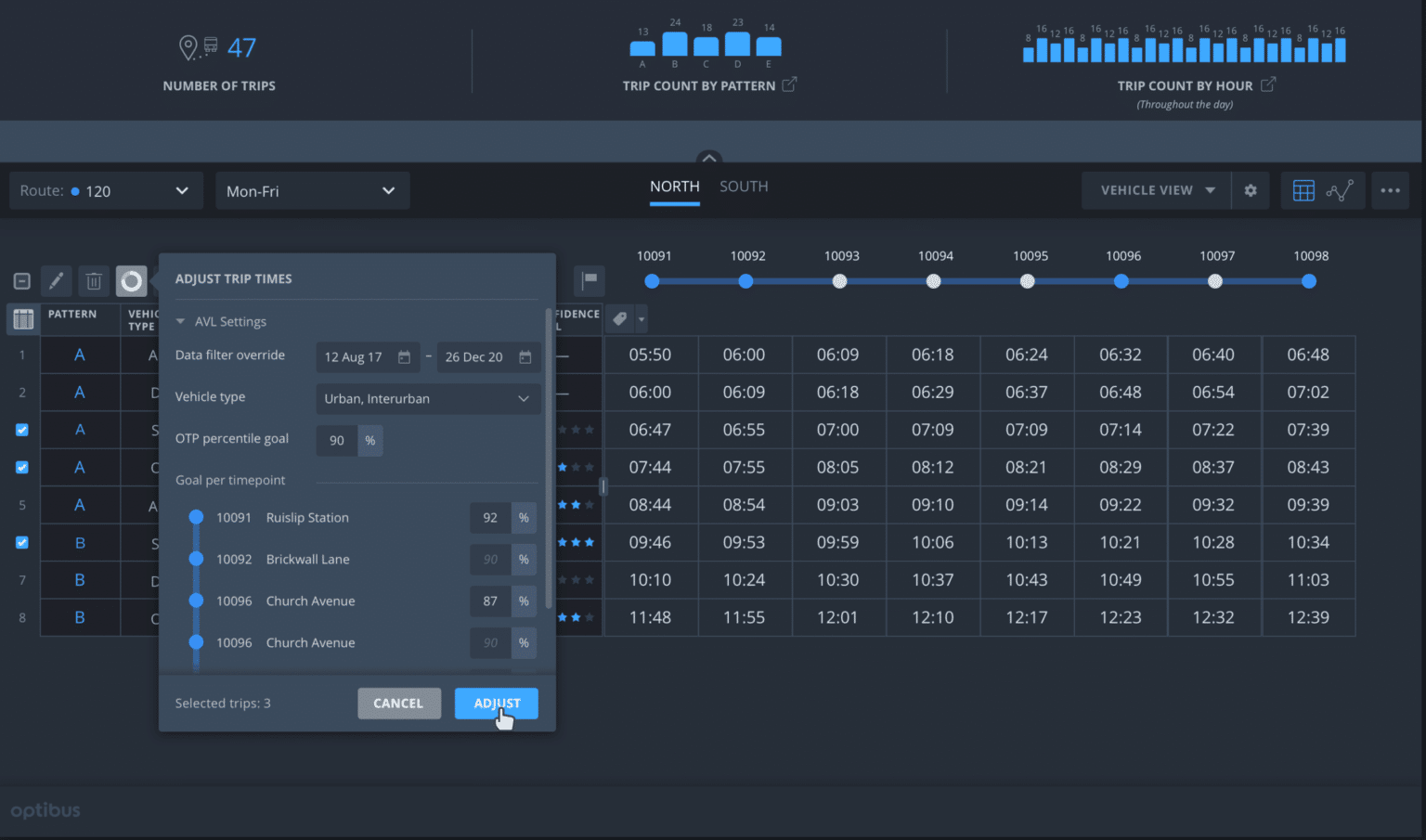Switch to the SOUTH direction tab

[x=744, y=187]
